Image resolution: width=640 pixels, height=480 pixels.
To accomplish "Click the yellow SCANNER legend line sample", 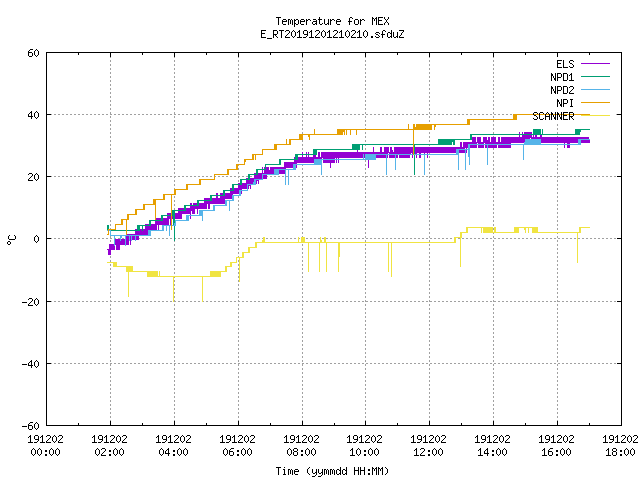I will coord(595,116).
